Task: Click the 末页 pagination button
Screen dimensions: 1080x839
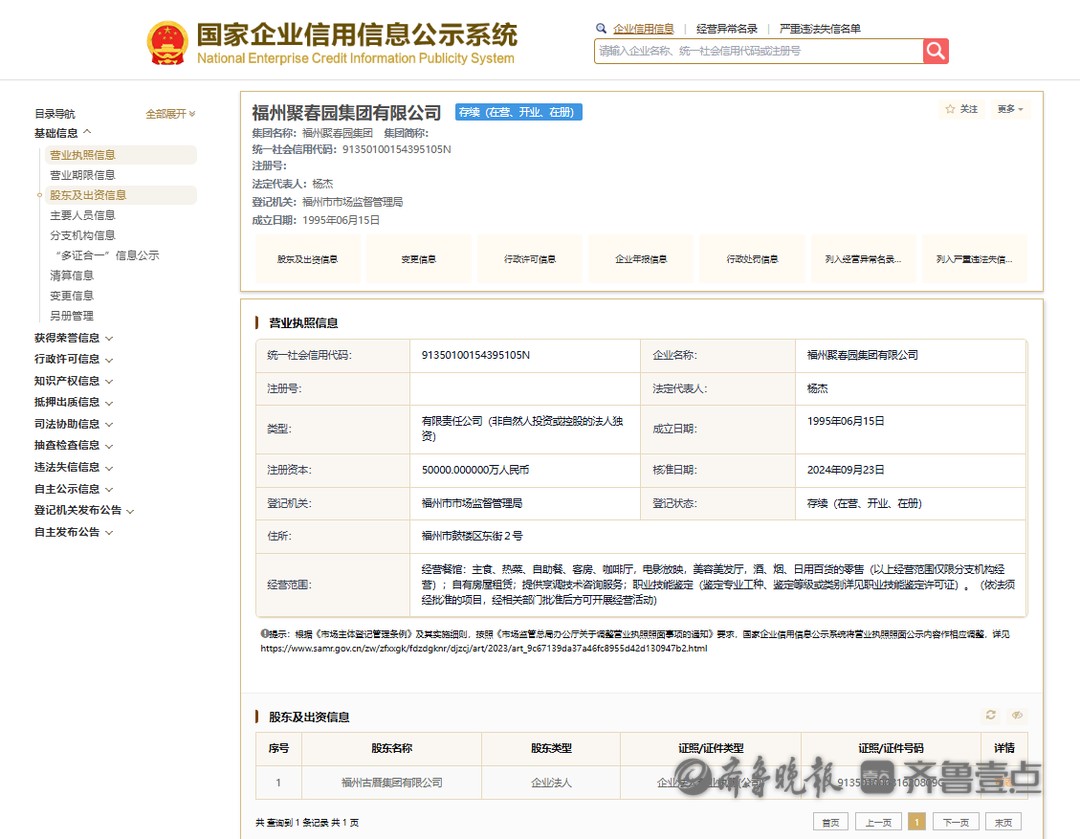Action: 1004,822
